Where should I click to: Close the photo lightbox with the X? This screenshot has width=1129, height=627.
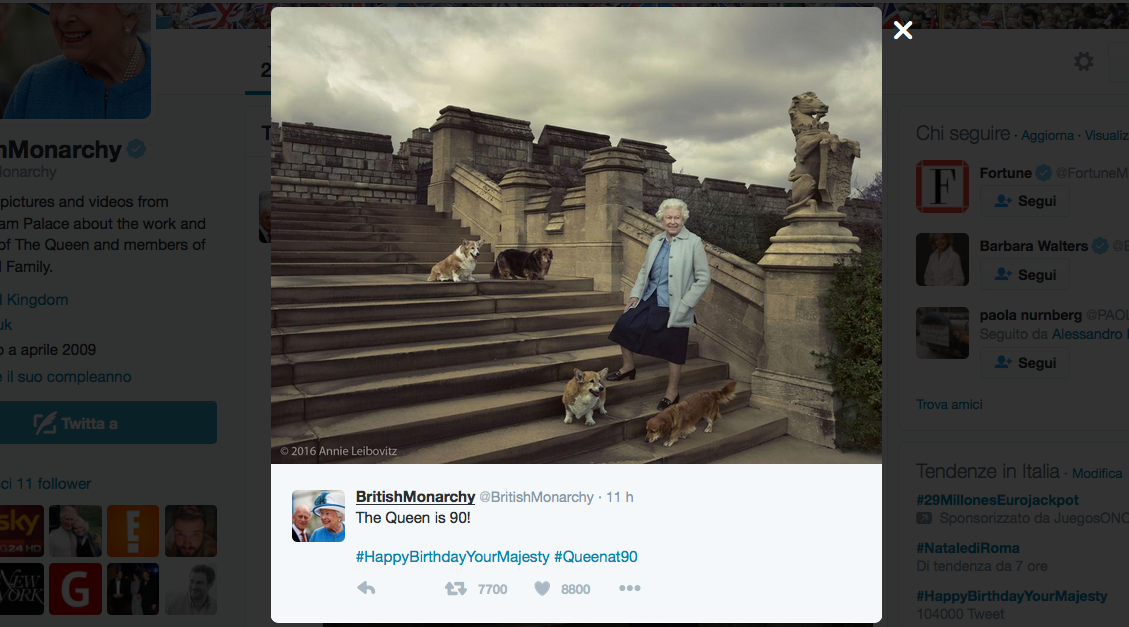[x=902, y=30]
